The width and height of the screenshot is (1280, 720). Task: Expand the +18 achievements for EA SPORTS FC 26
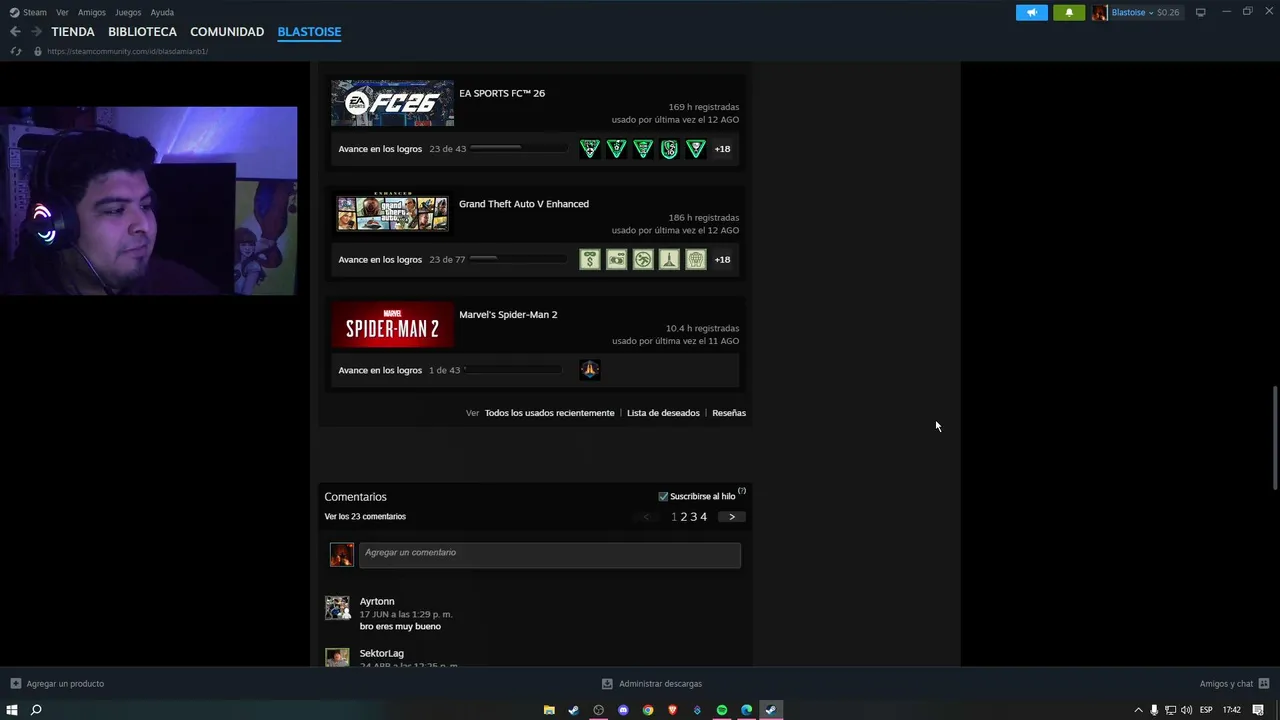click(722, 149)
